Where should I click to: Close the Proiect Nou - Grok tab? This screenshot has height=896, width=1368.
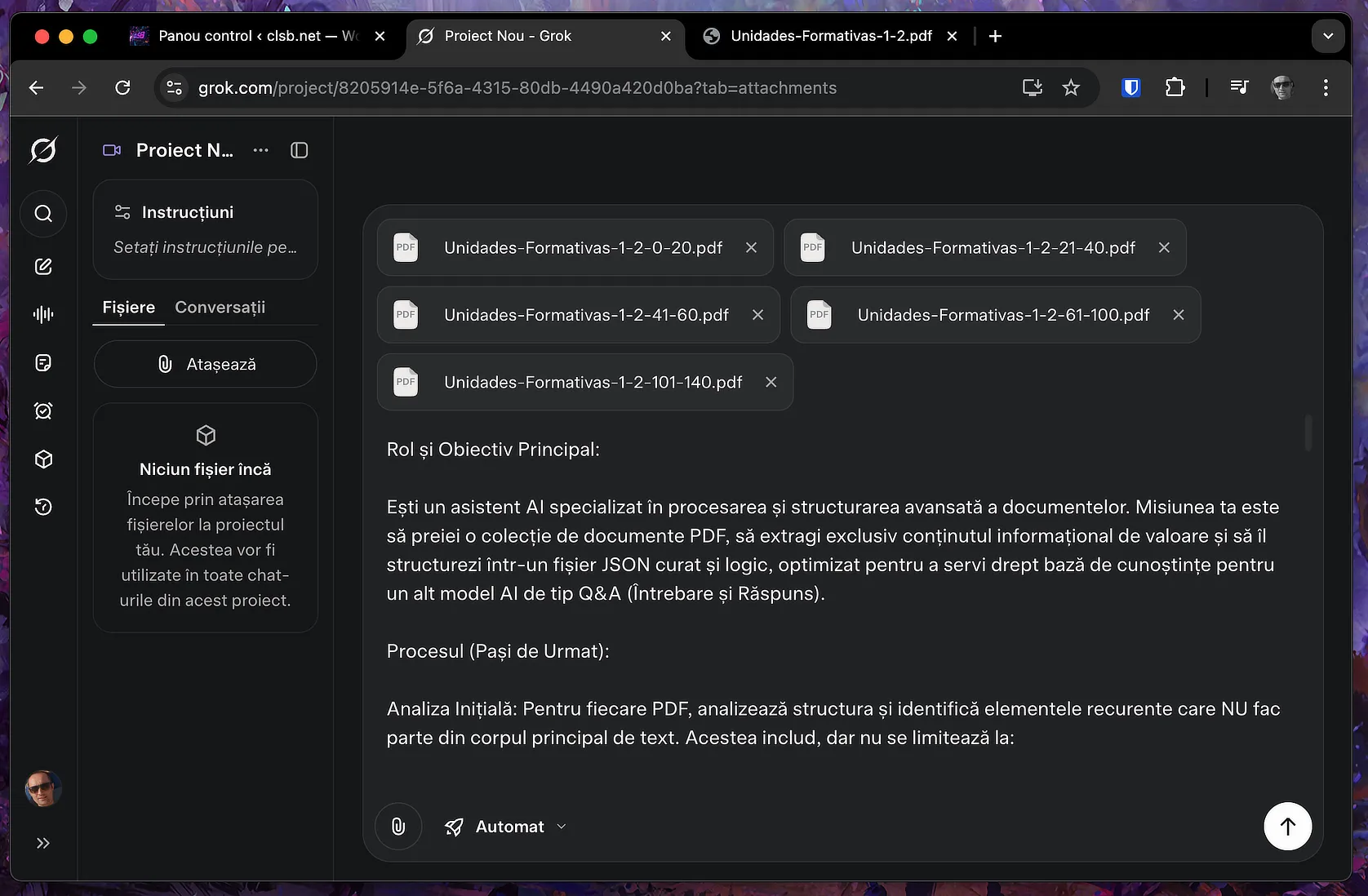666,36
